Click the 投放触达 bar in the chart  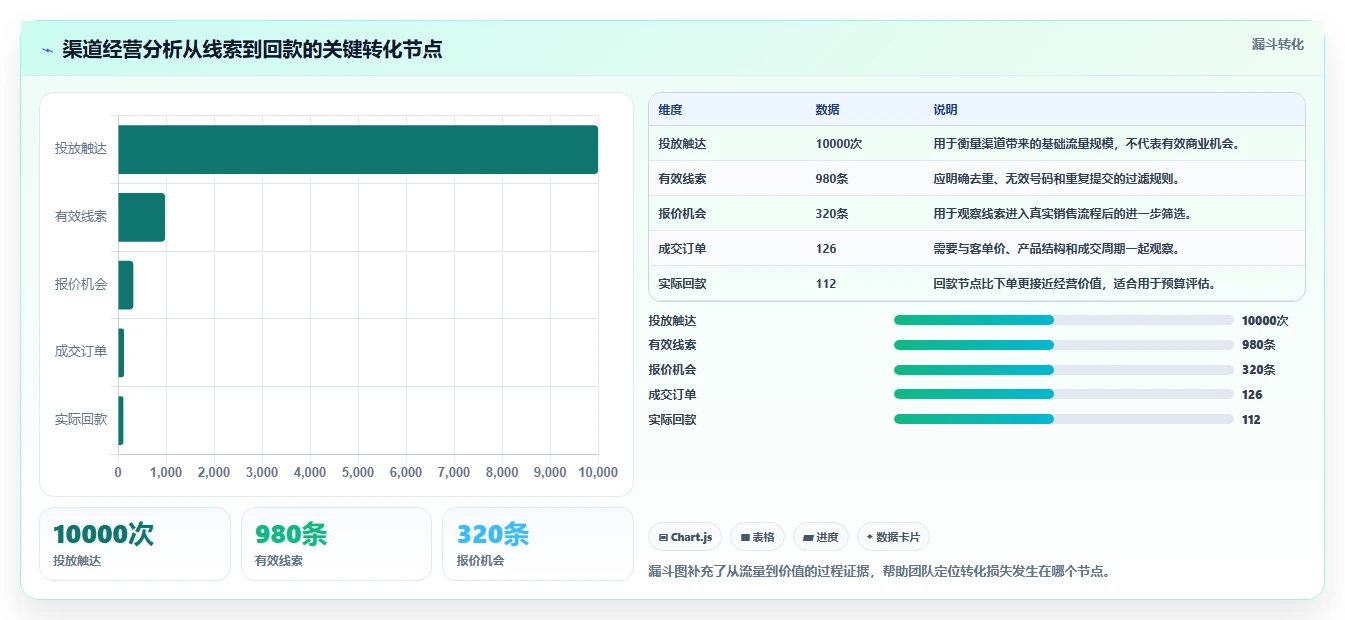[x=358, y=150]
